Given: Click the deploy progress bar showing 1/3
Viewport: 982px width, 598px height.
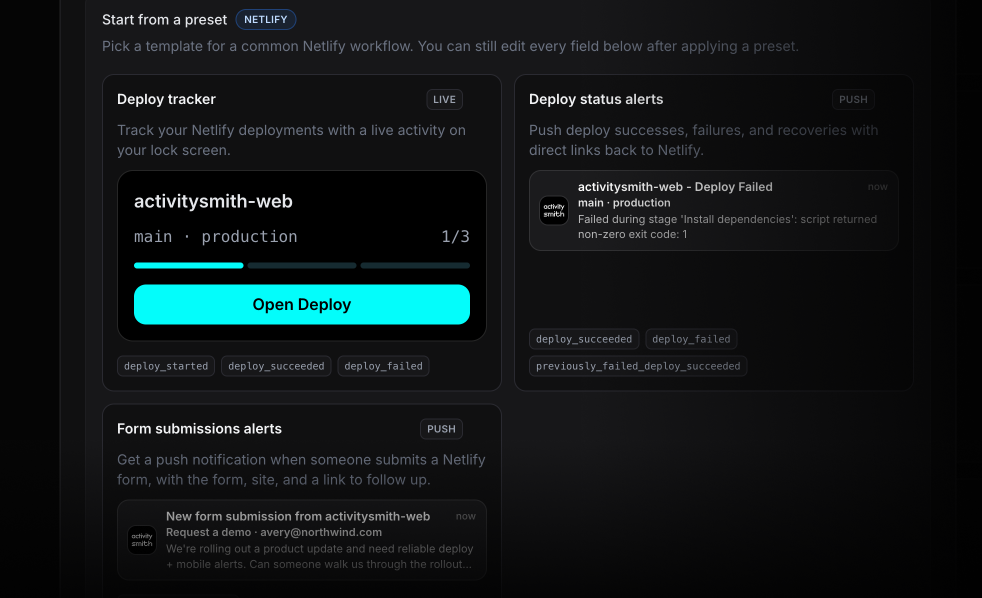Looking at the screenshot, I should (x=302, y=265).
